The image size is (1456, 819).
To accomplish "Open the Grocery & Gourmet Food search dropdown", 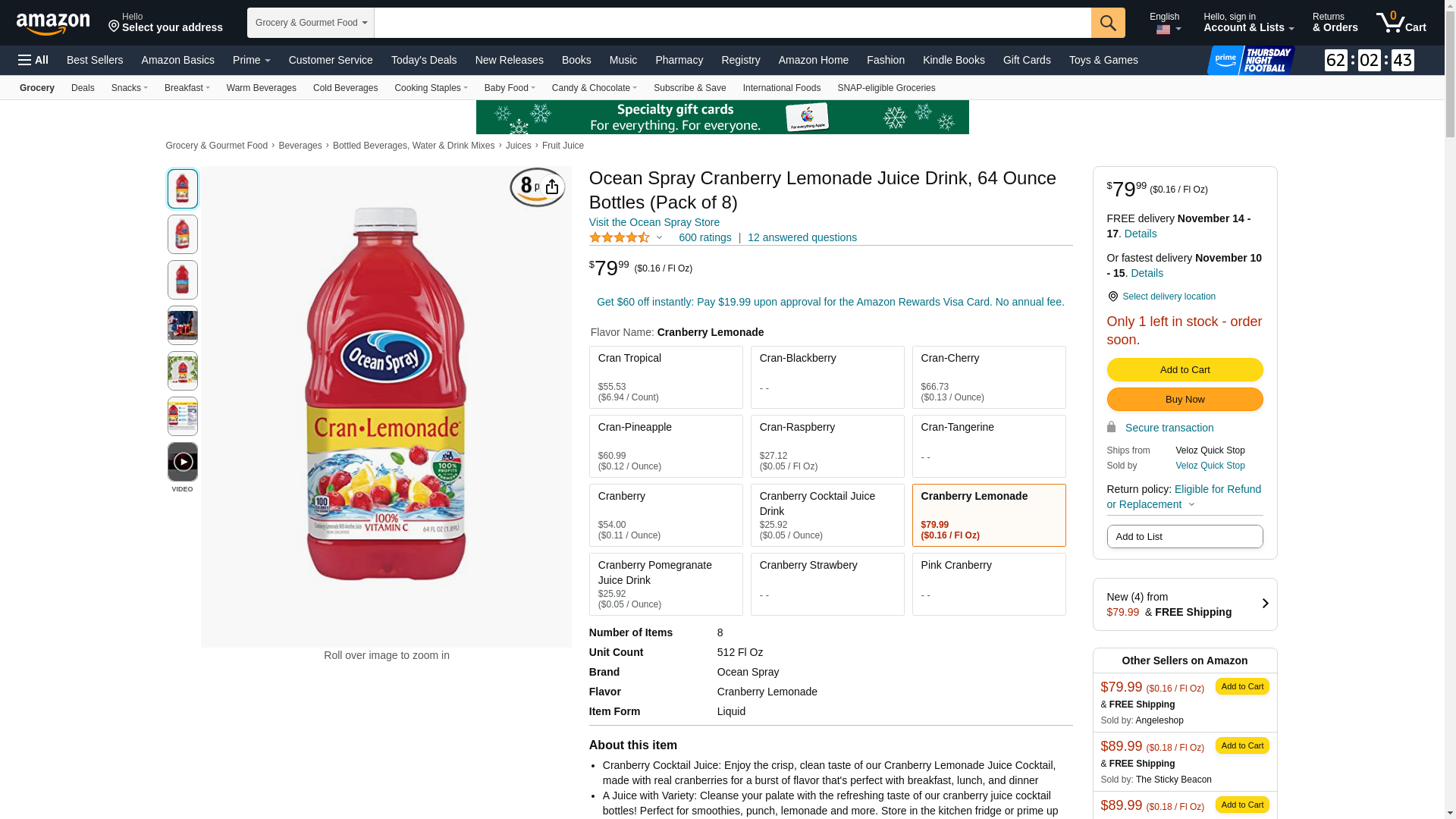I will 311,23.
